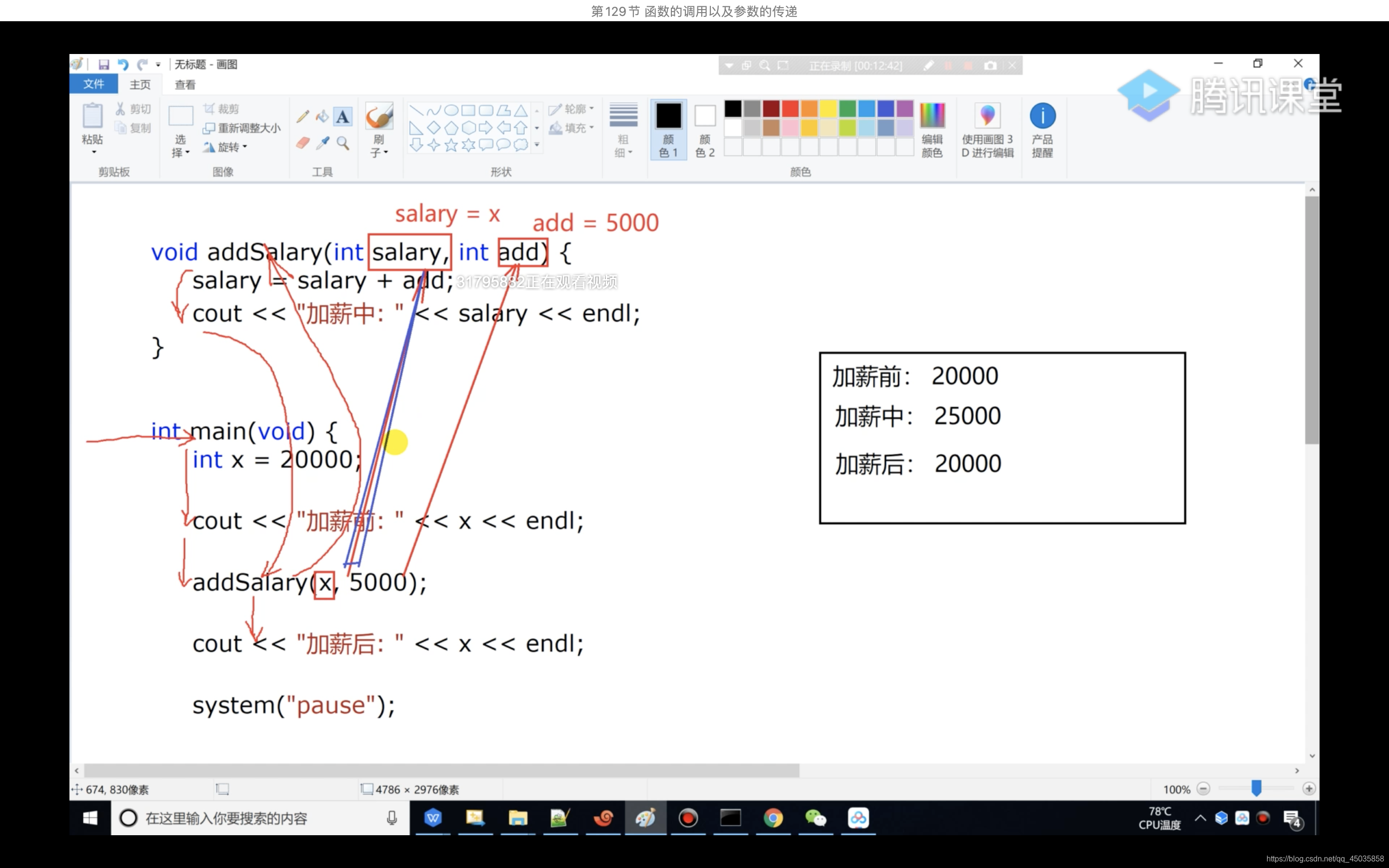Screen dimensions: 1389x868
Task: Click the Cut button
Action: tap(133, 109)
